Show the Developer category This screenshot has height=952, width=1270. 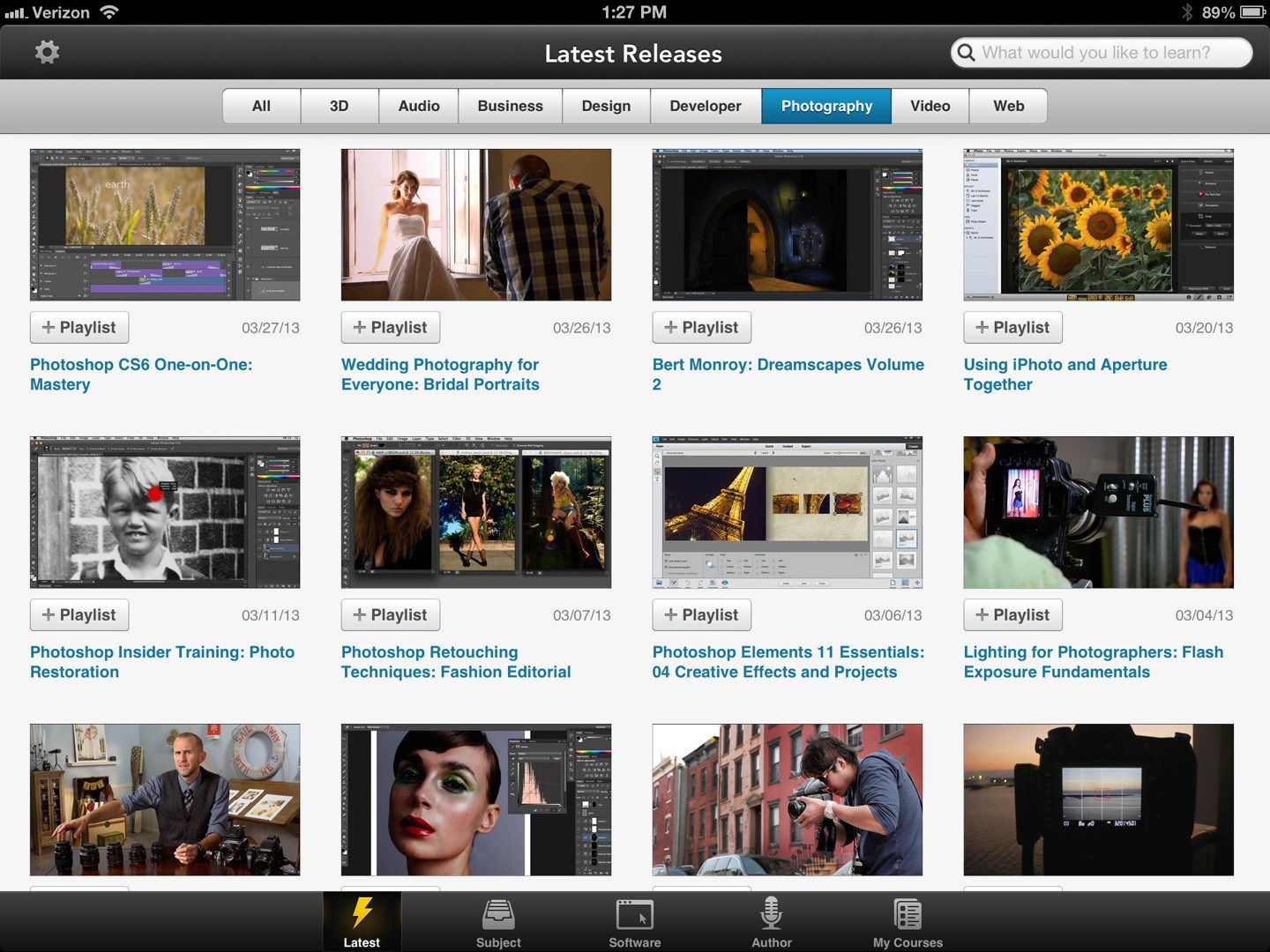point(706,106)
